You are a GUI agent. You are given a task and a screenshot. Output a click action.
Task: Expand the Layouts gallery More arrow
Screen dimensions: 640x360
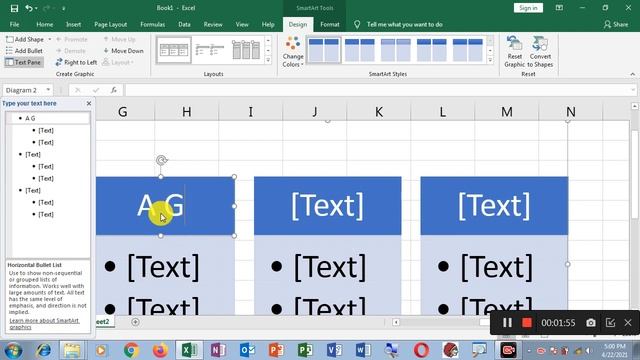pos(268,60)
